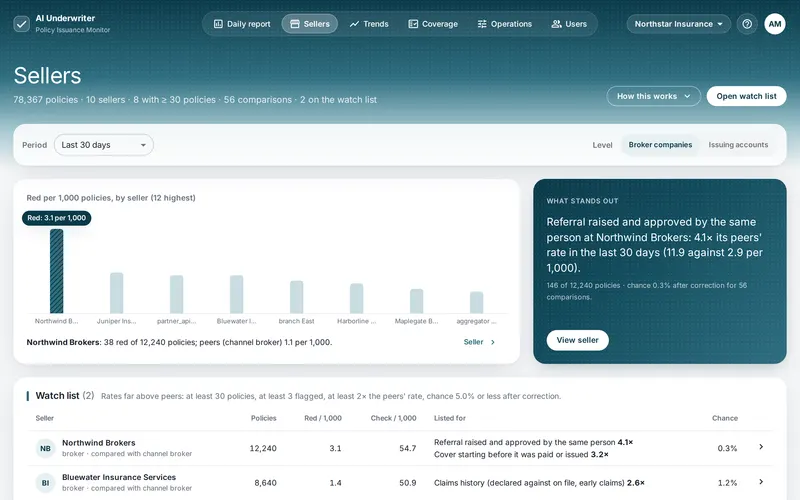Select the partner_api chart bar
Screen dimensions: 800x500
point(177,294)
